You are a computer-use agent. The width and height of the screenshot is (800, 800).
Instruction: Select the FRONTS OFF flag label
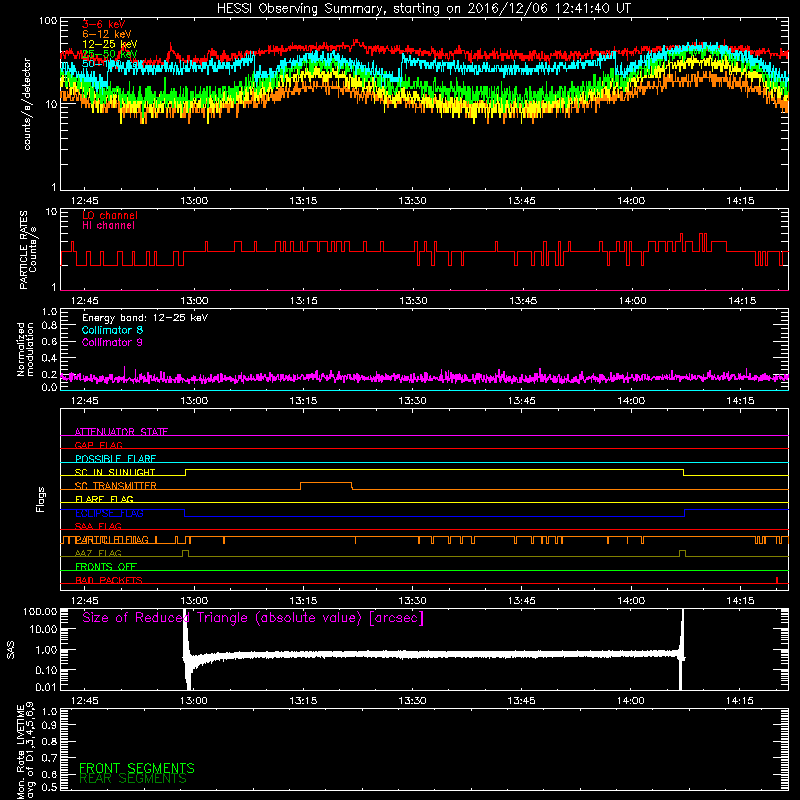[106, 567]
